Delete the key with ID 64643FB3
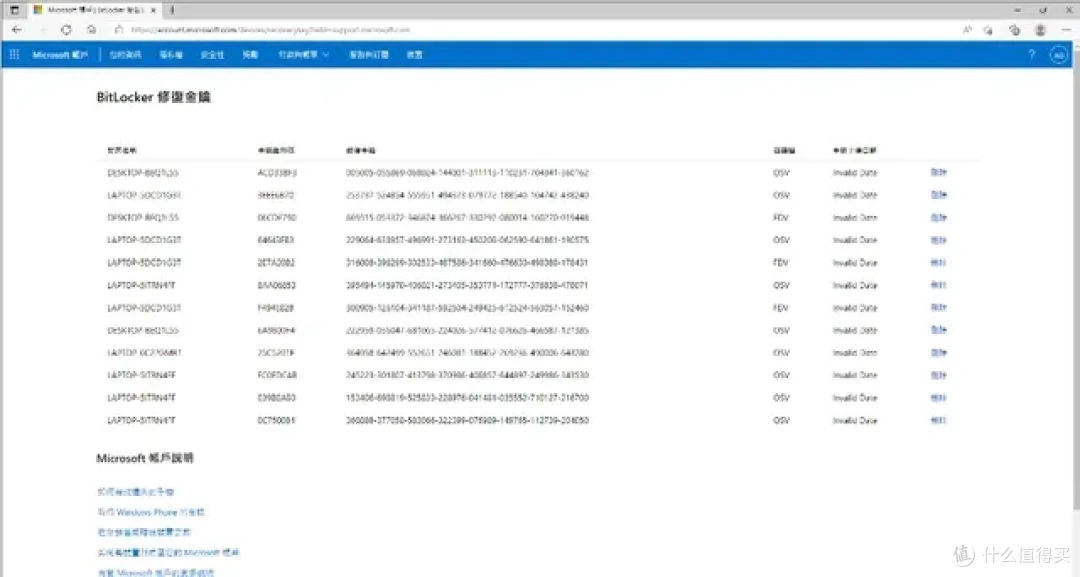 coord(938,240)
